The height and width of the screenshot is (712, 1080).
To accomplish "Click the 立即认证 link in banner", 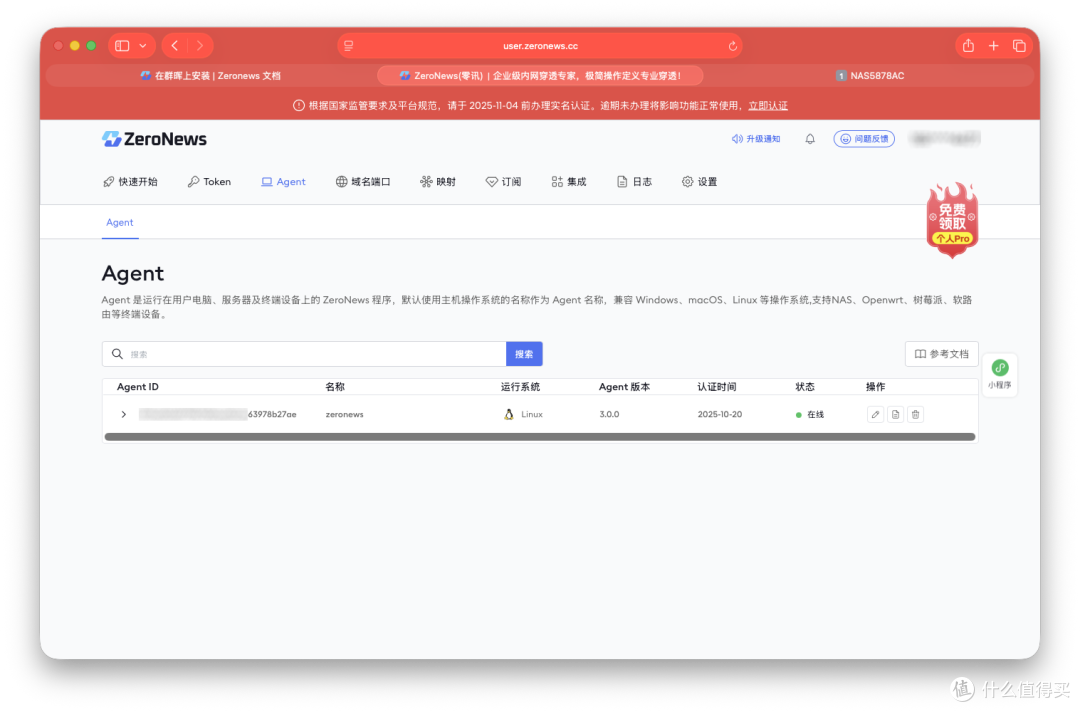I will [768, 106].
